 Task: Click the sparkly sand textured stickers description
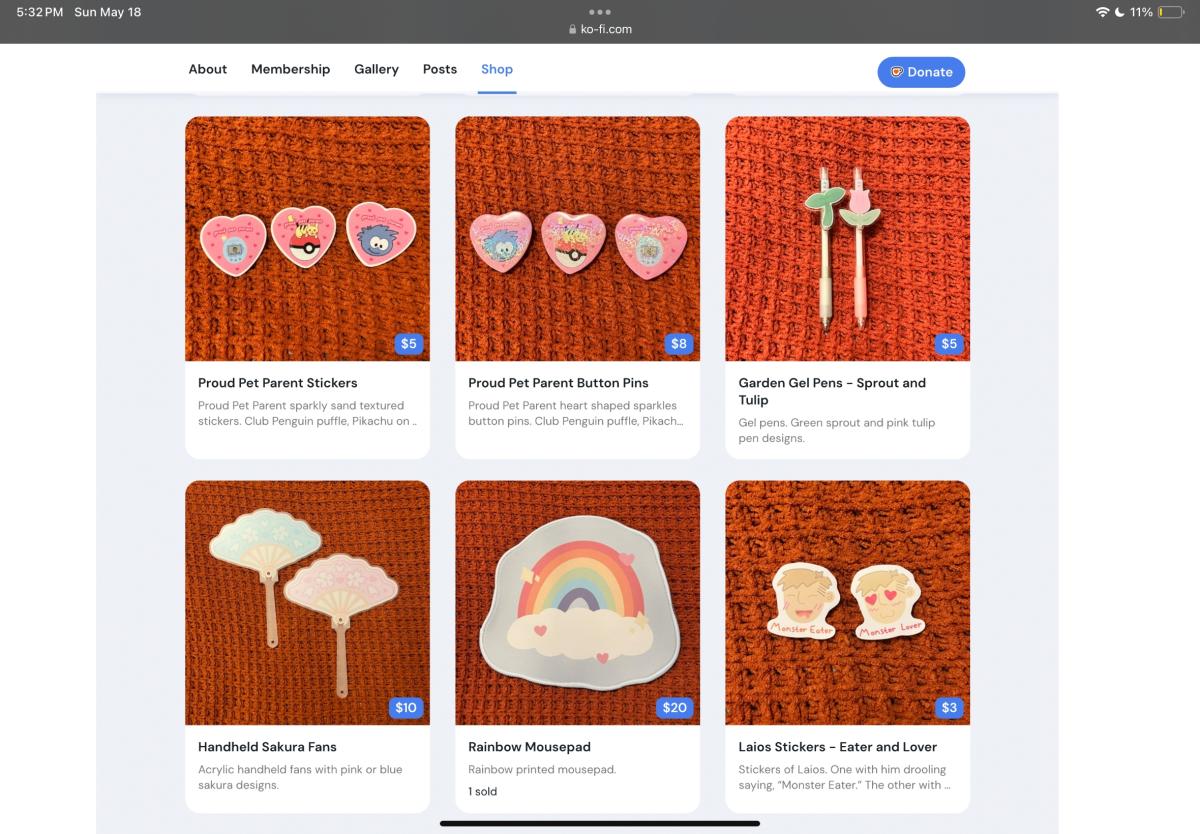pos(307,413)
